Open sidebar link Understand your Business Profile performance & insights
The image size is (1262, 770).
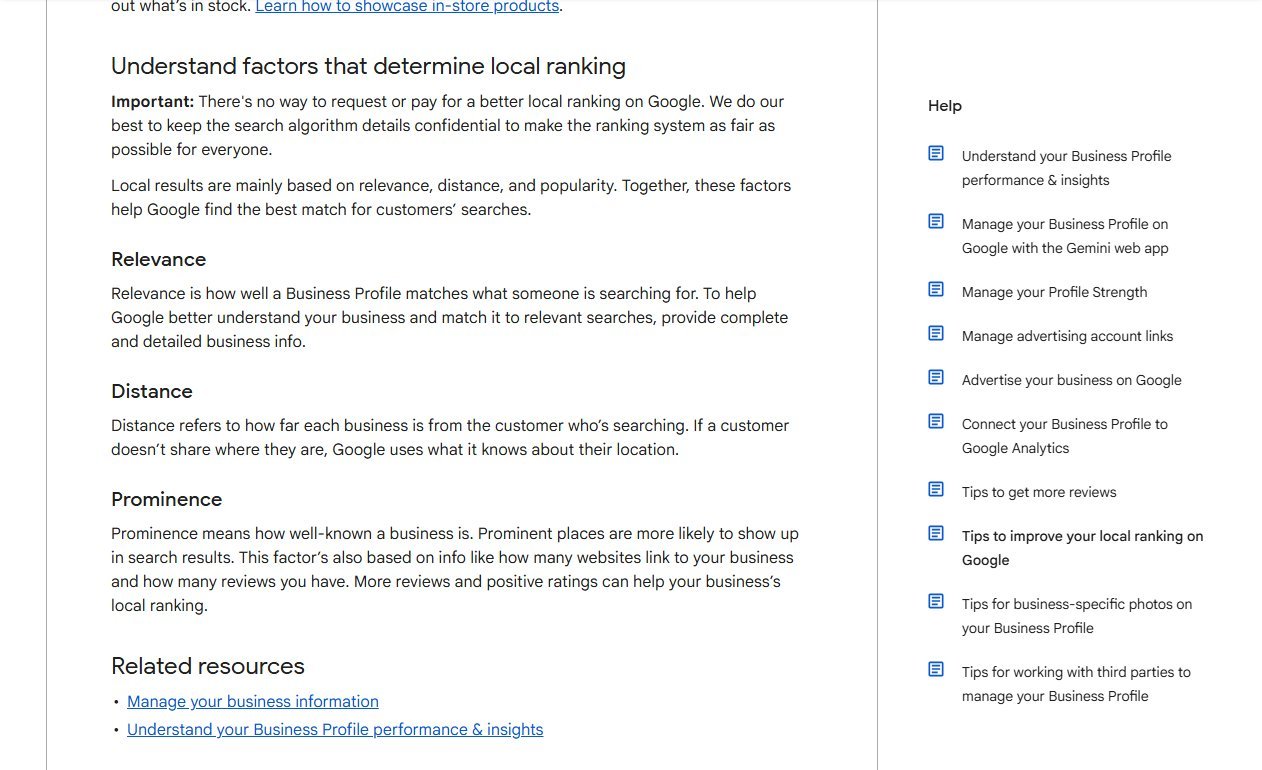[x=1066, y=168]
